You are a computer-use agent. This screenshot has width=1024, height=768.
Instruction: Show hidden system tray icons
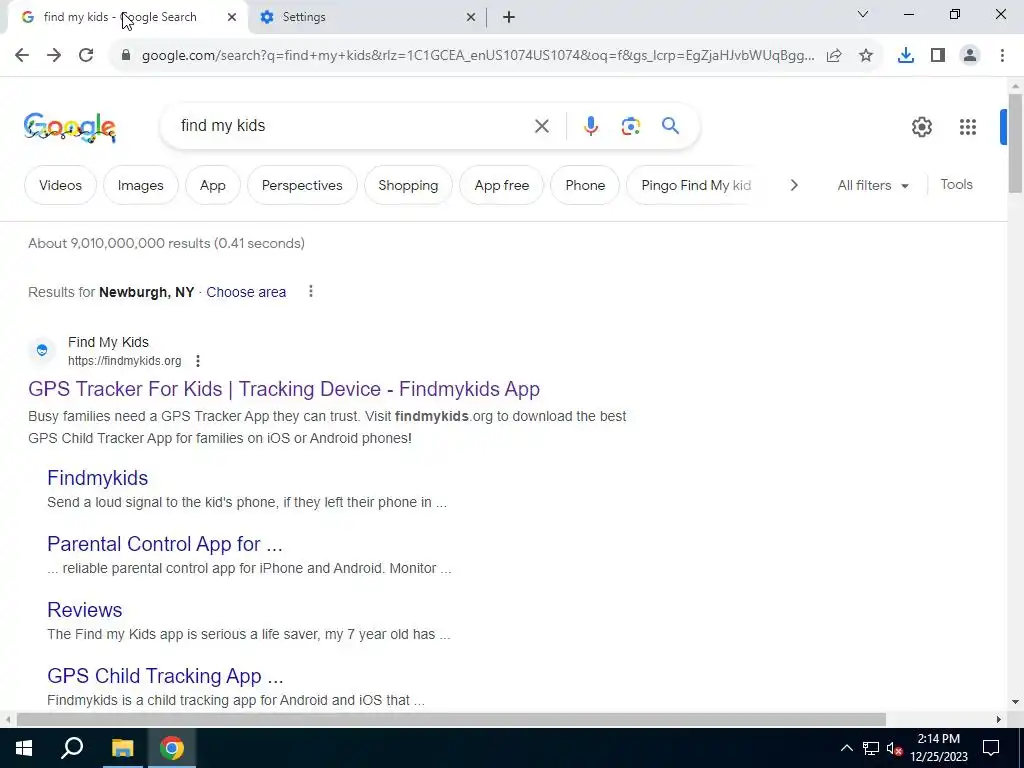pyautogui.click(x=846, y=748)
